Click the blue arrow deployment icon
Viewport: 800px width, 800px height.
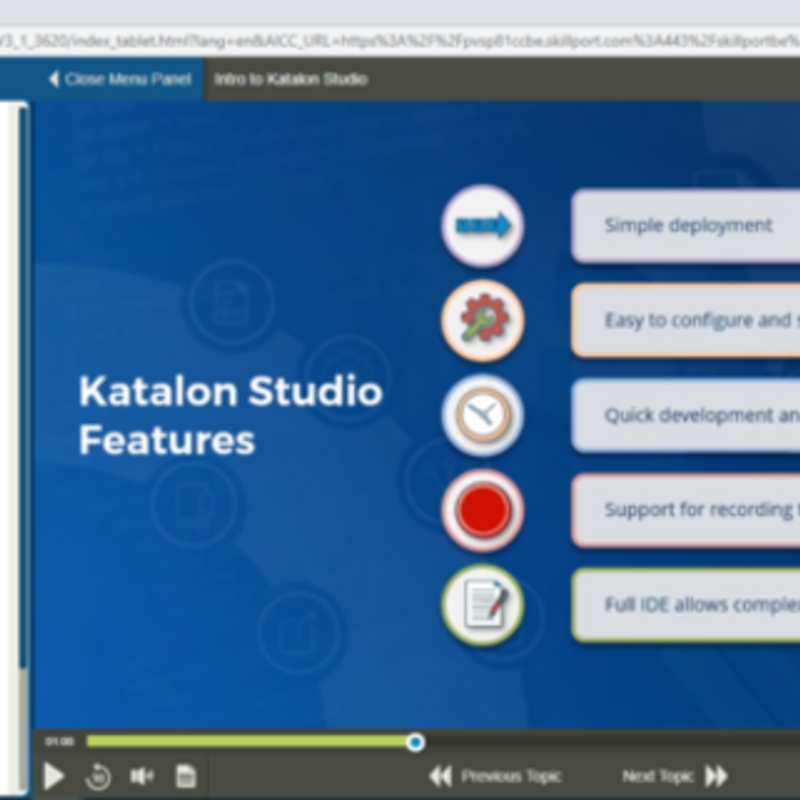pos(483,226)
